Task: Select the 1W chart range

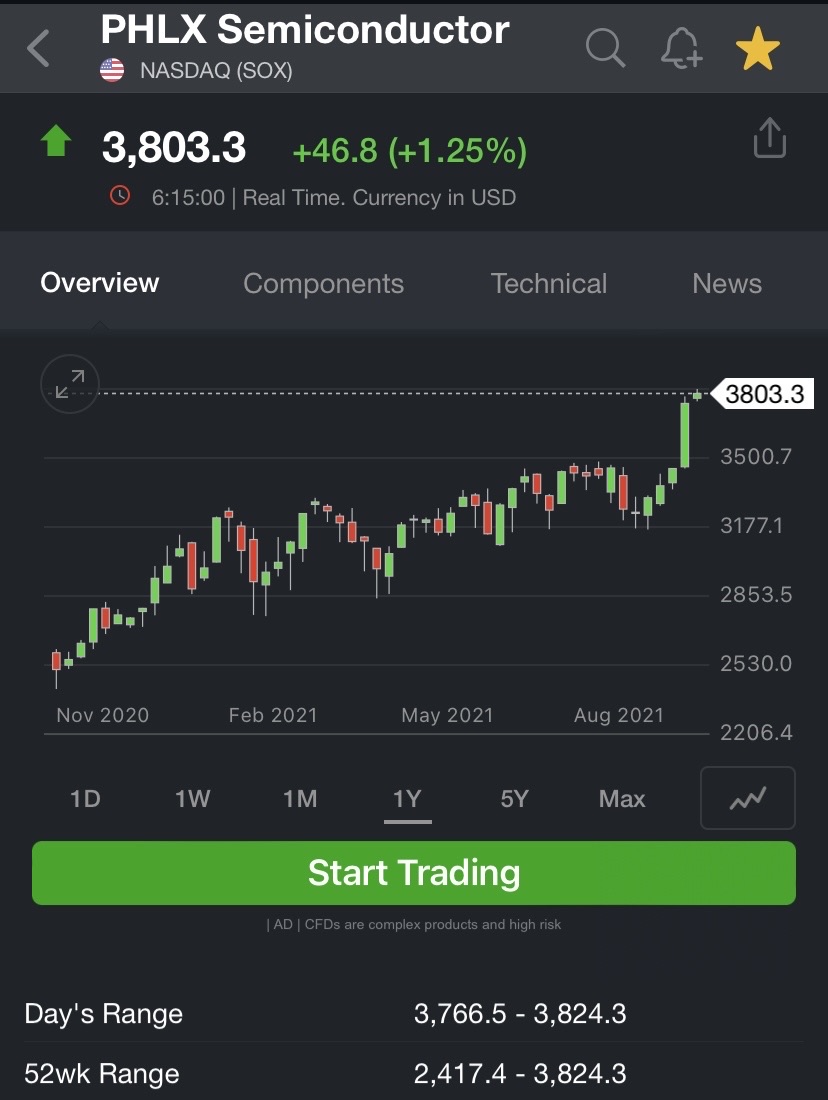Action: click(192, 798)
